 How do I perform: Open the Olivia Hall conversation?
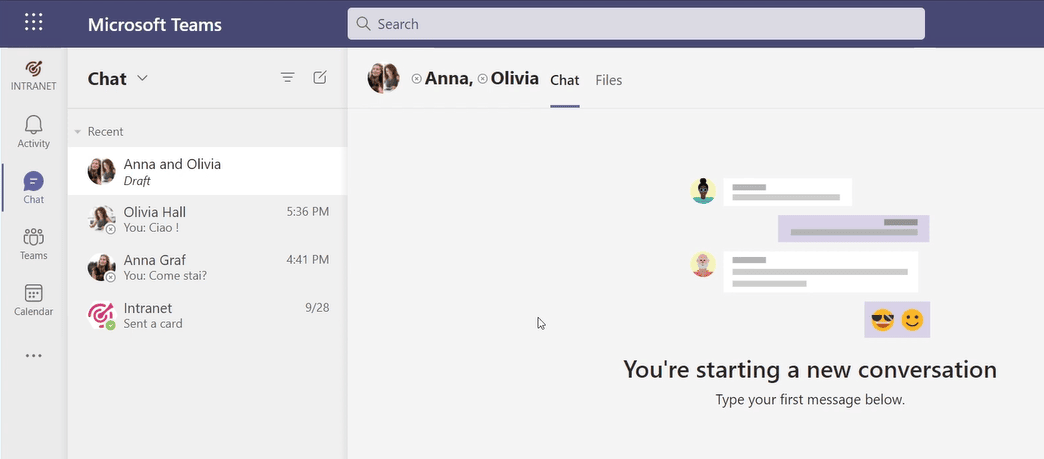tap(206, 219)
